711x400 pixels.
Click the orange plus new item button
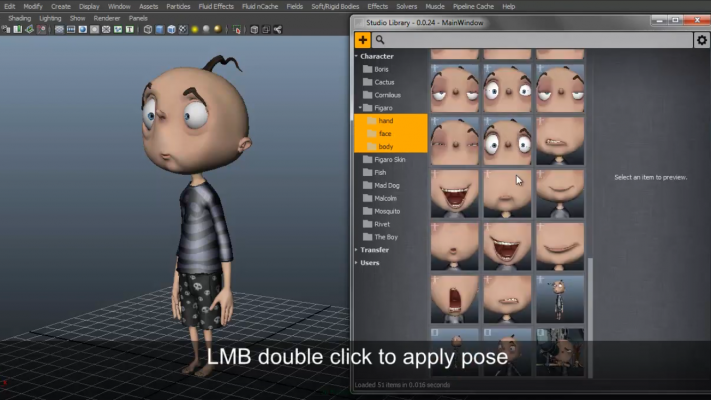pyautogui.click(x=363, y=40)
